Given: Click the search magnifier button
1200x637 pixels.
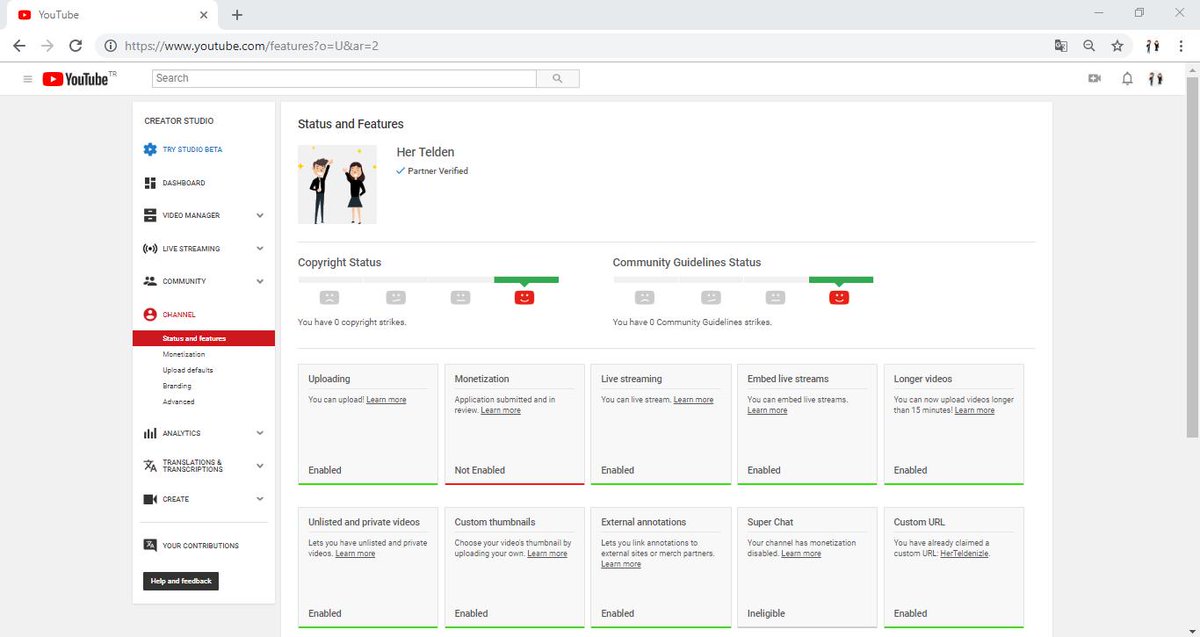Looking at the screenshot, I should (557, 78).
